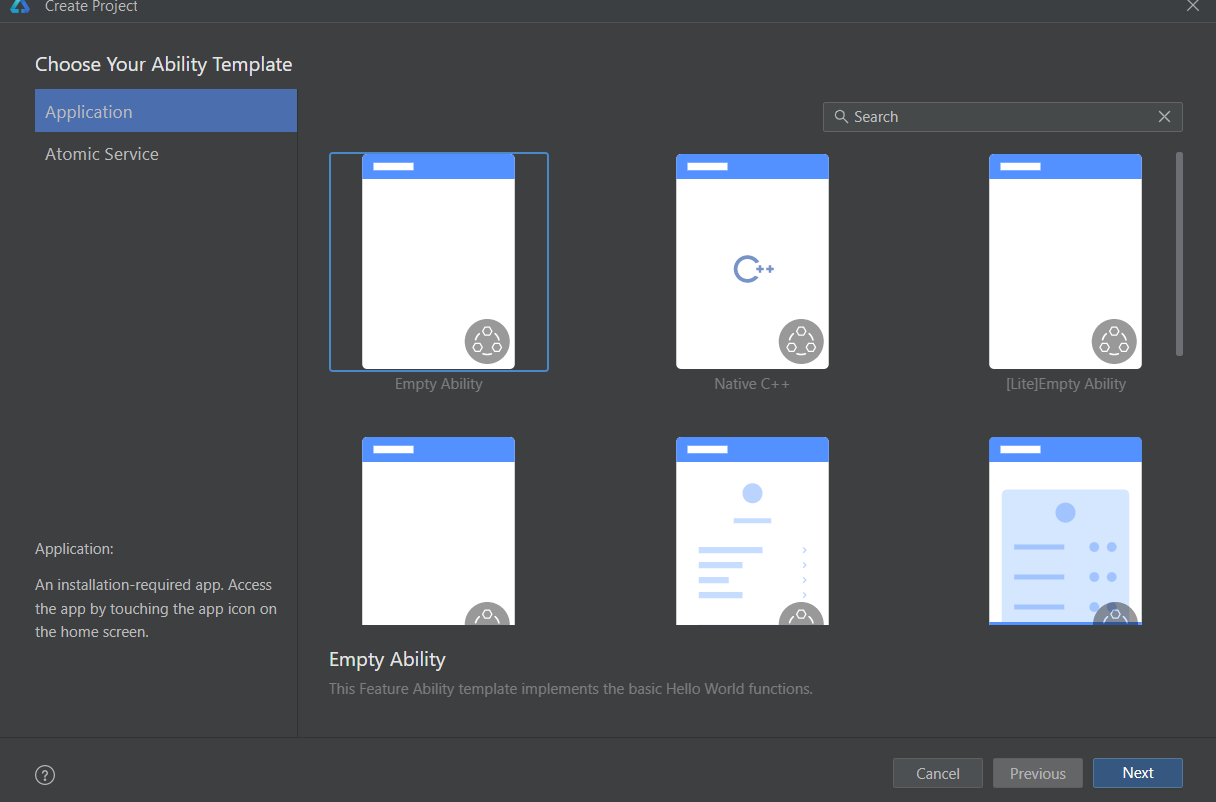Click the "Empty Ability" caption under first card
The image size is (1216, 802).
tap(438, 384)
